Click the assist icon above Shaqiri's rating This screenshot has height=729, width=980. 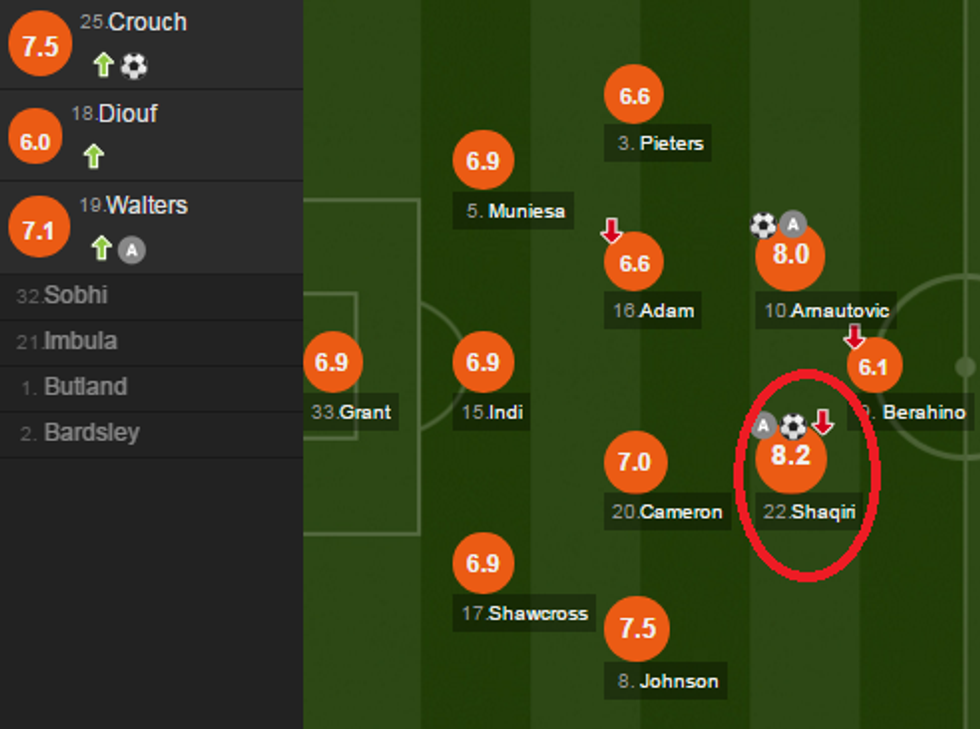(x=764, y=426)
